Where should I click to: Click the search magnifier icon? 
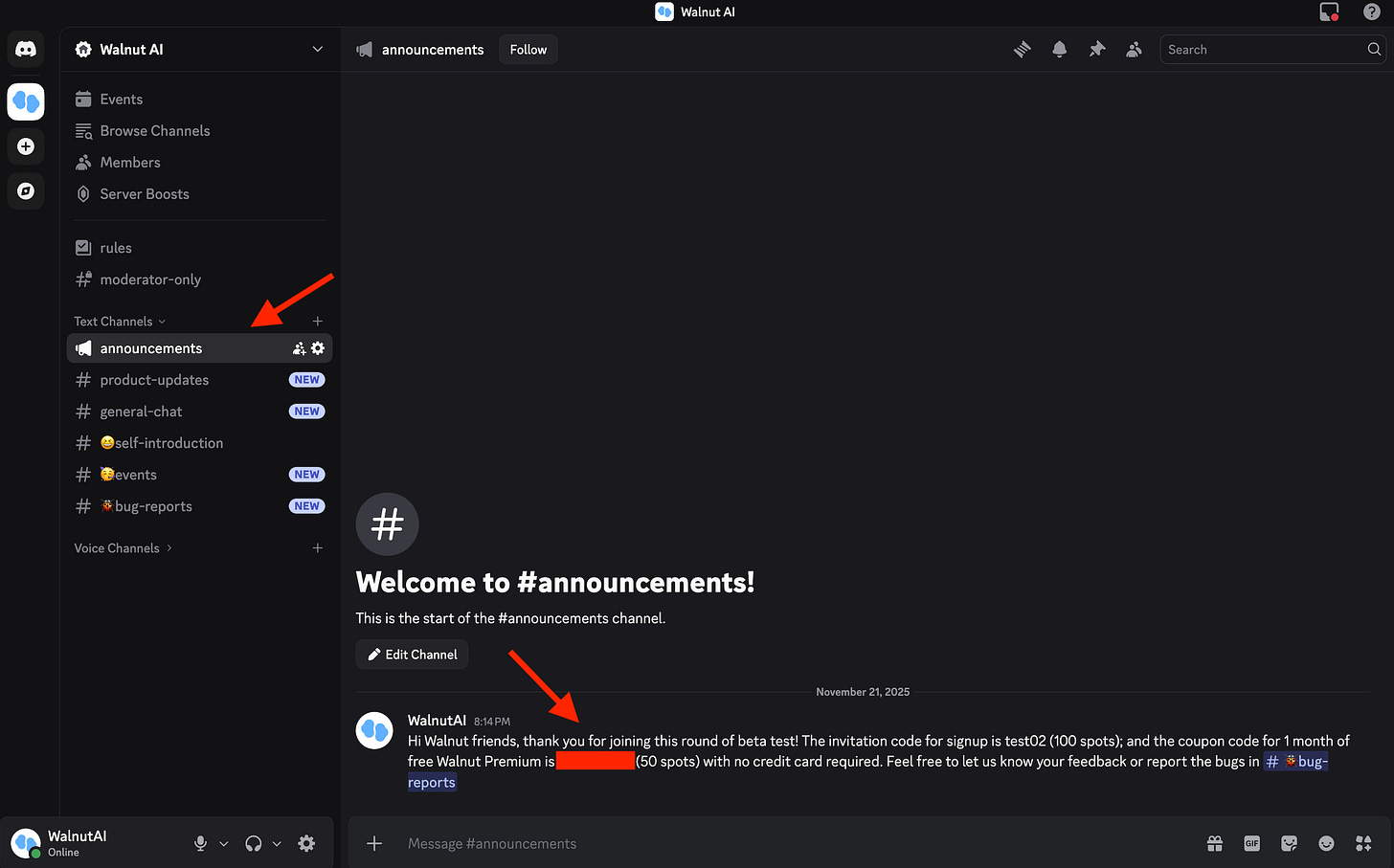point(1374,50)
